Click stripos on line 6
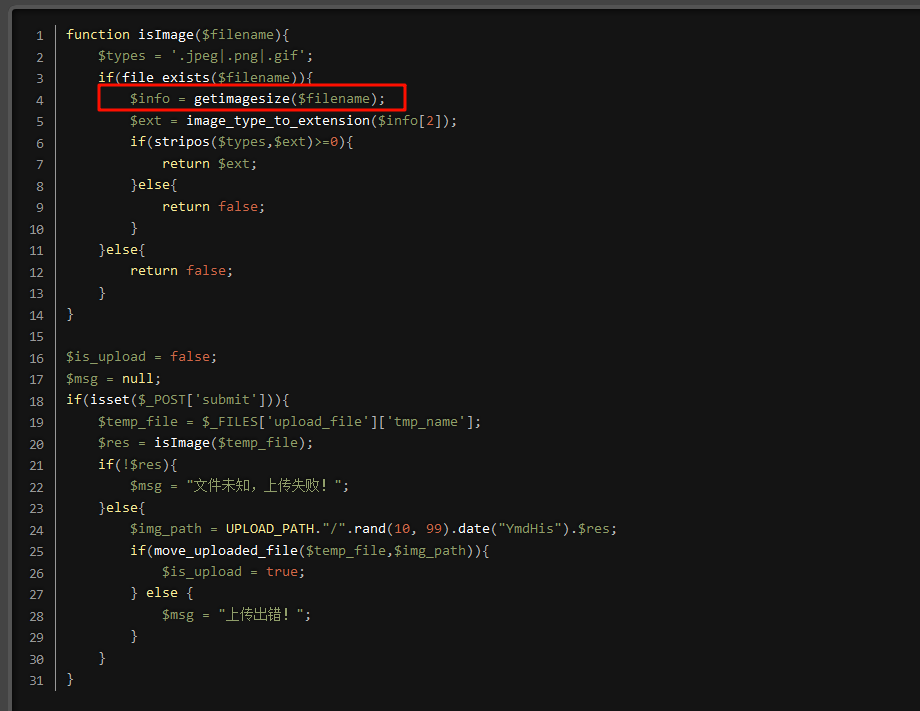 pyautogui.click(x=181, y=142)
